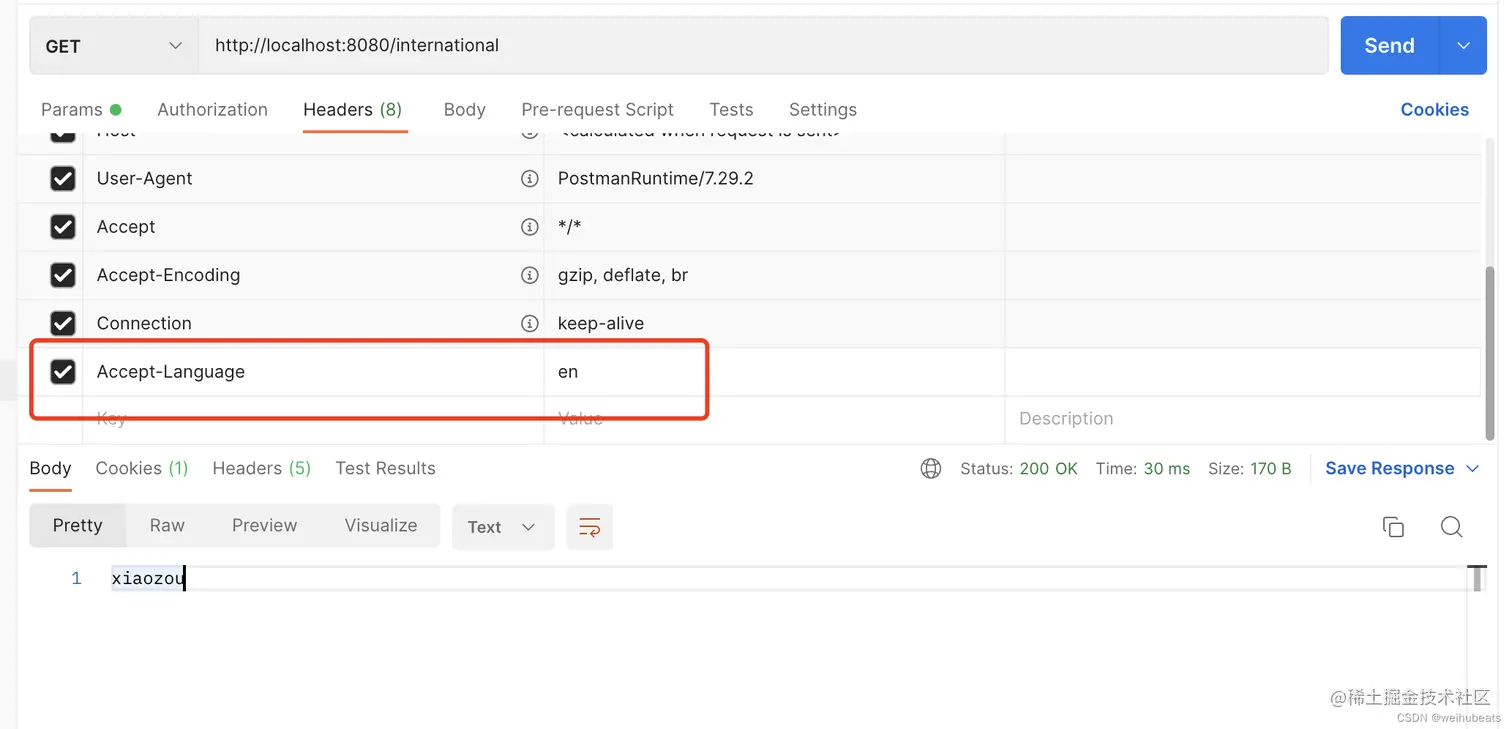
Task: Click the User-Agent key cell
Action: 313,179
